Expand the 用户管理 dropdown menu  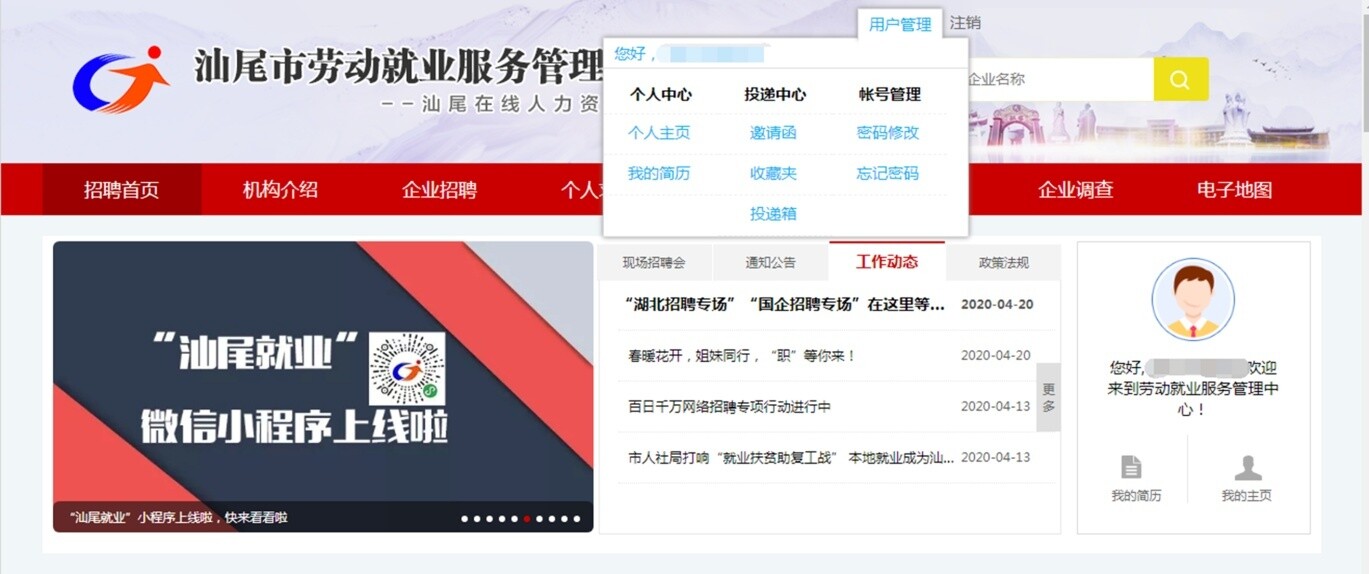900,24
